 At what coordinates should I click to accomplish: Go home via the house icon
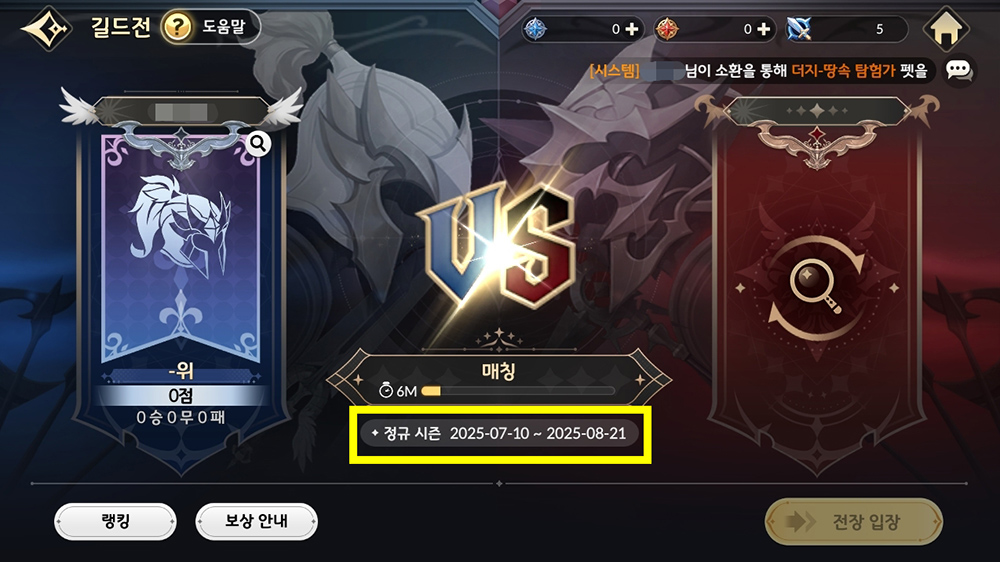946,29
